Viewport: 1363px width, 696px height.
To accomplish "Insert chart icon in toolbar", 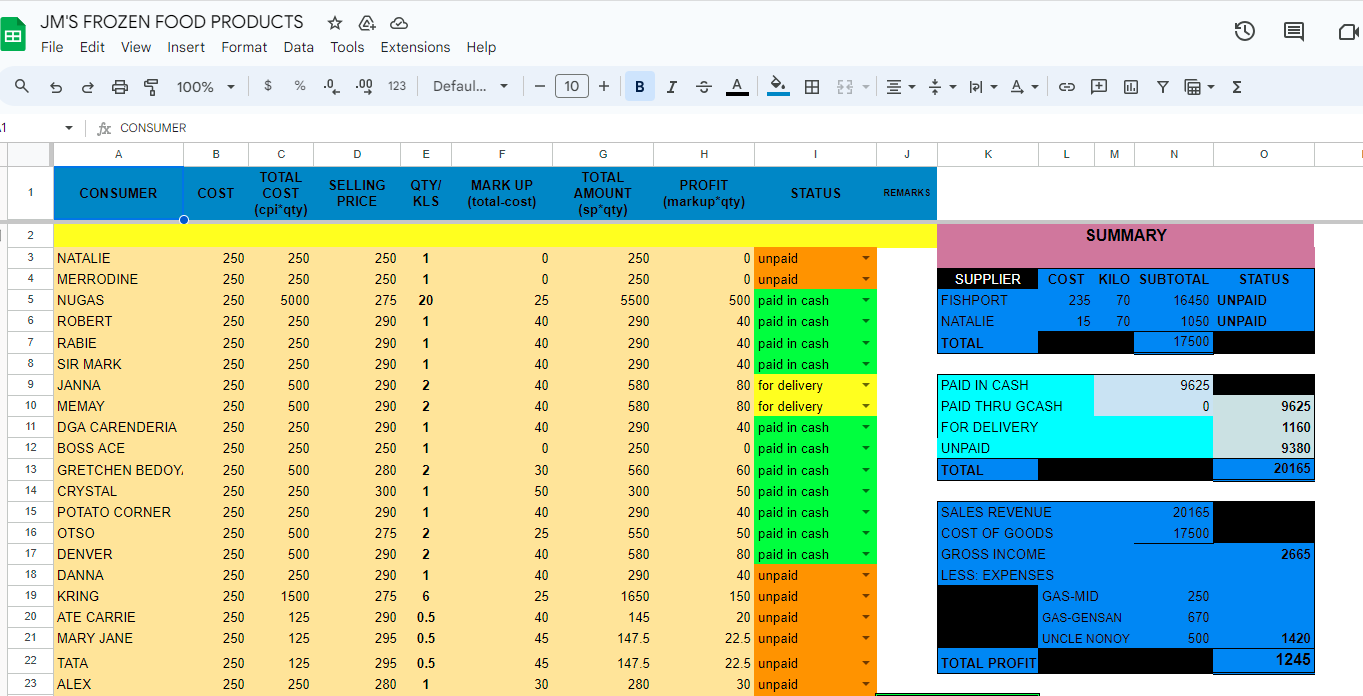I will (x=1131, y=87).
